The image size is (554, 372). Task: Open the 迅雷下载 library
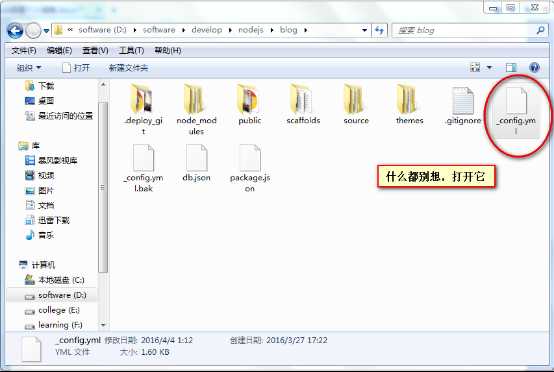pyautogui.click(x=47, y=220)
